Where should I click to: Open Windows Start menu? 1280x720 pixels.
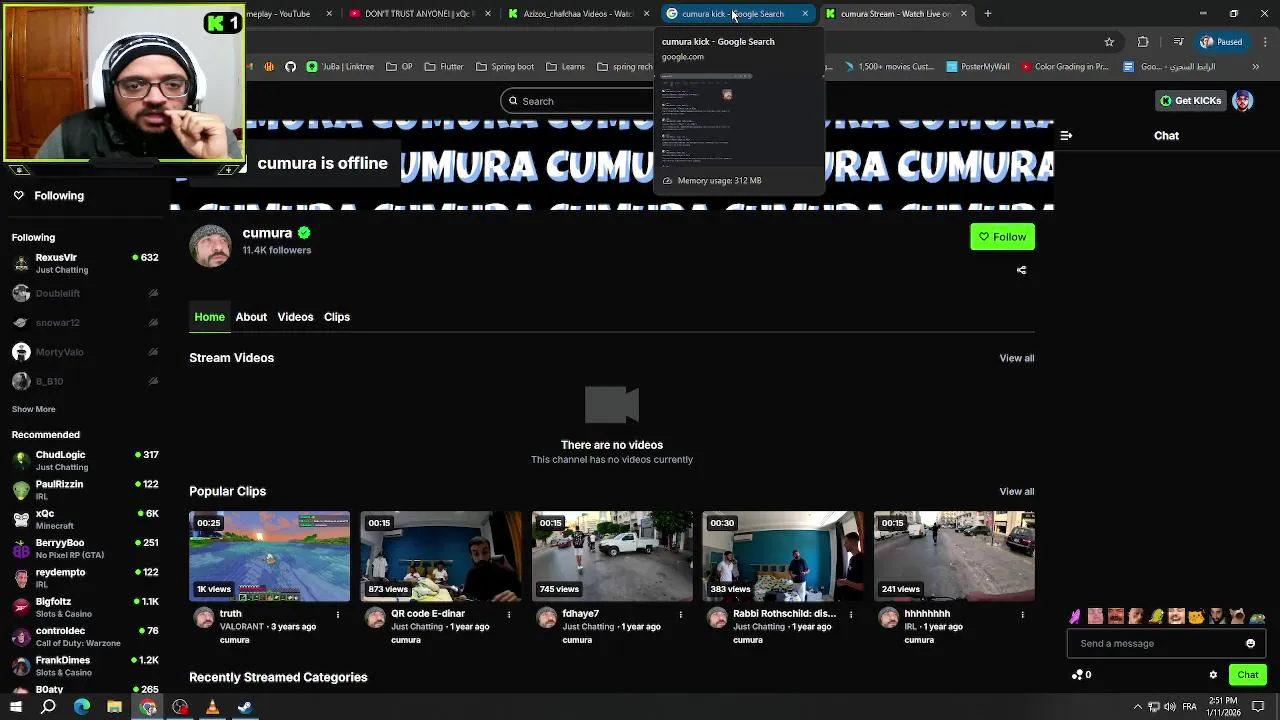17,707
